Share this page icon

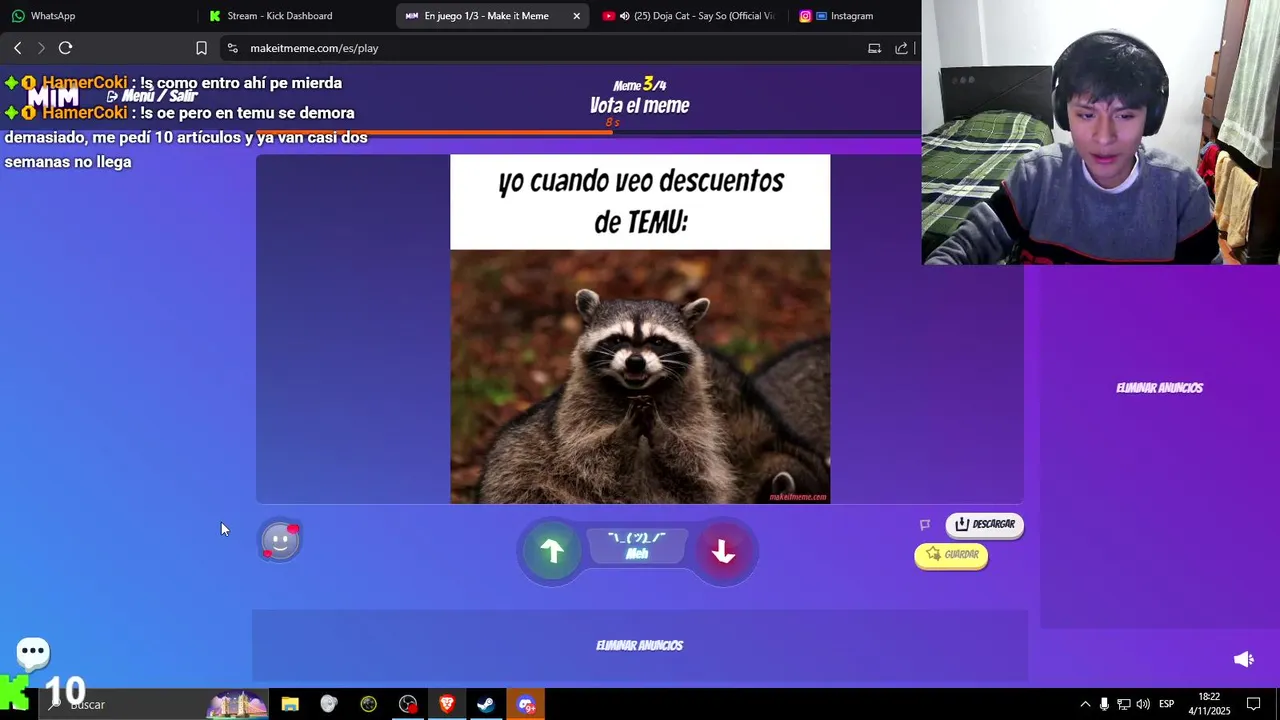tap(901, 48)
